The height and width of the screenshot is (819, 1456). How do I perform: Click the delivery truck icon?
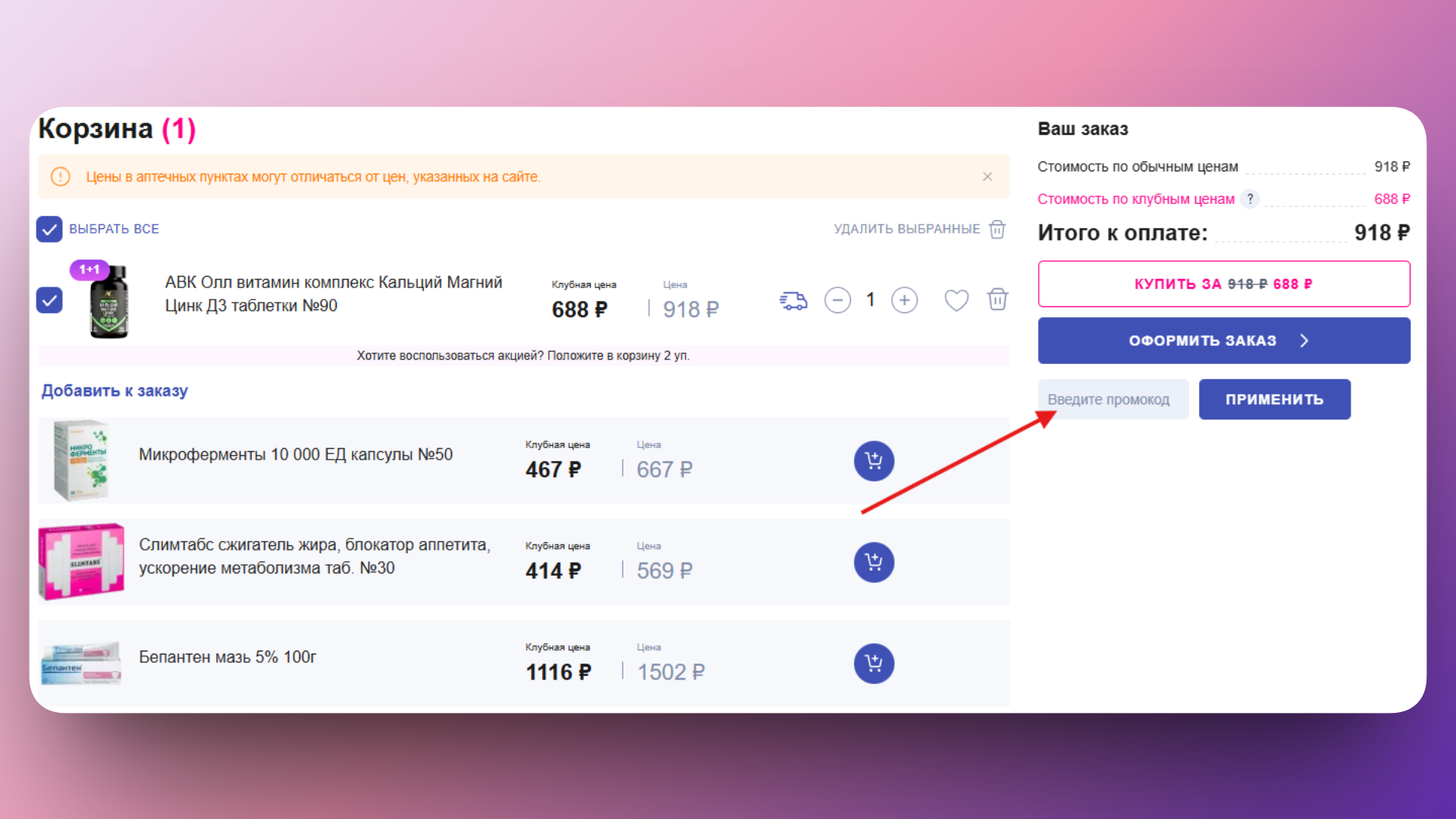tap(793, 301)
